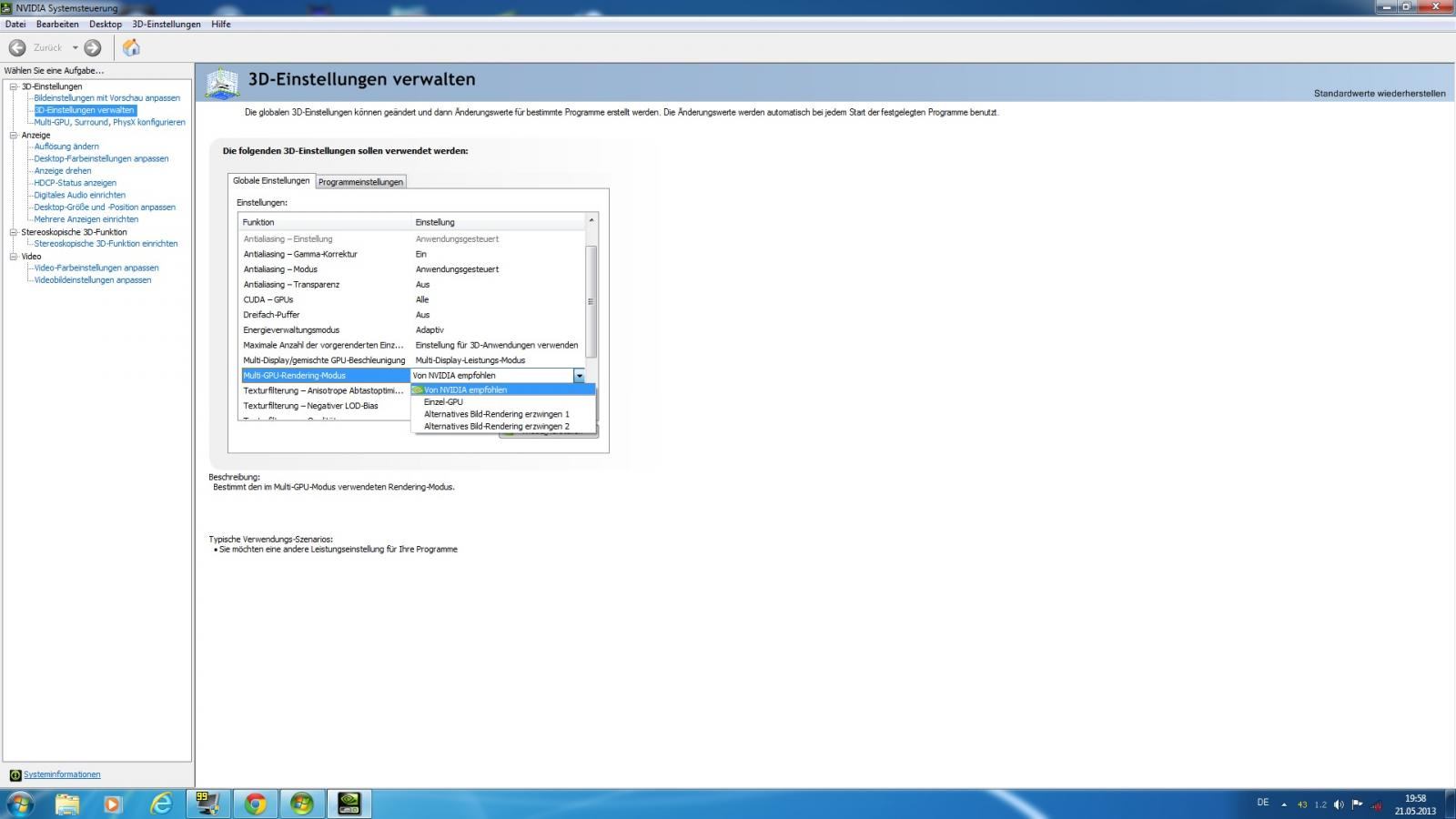Open Windows Explorer from the taskbar
The image size is (1456, 819).
point(67,804)
